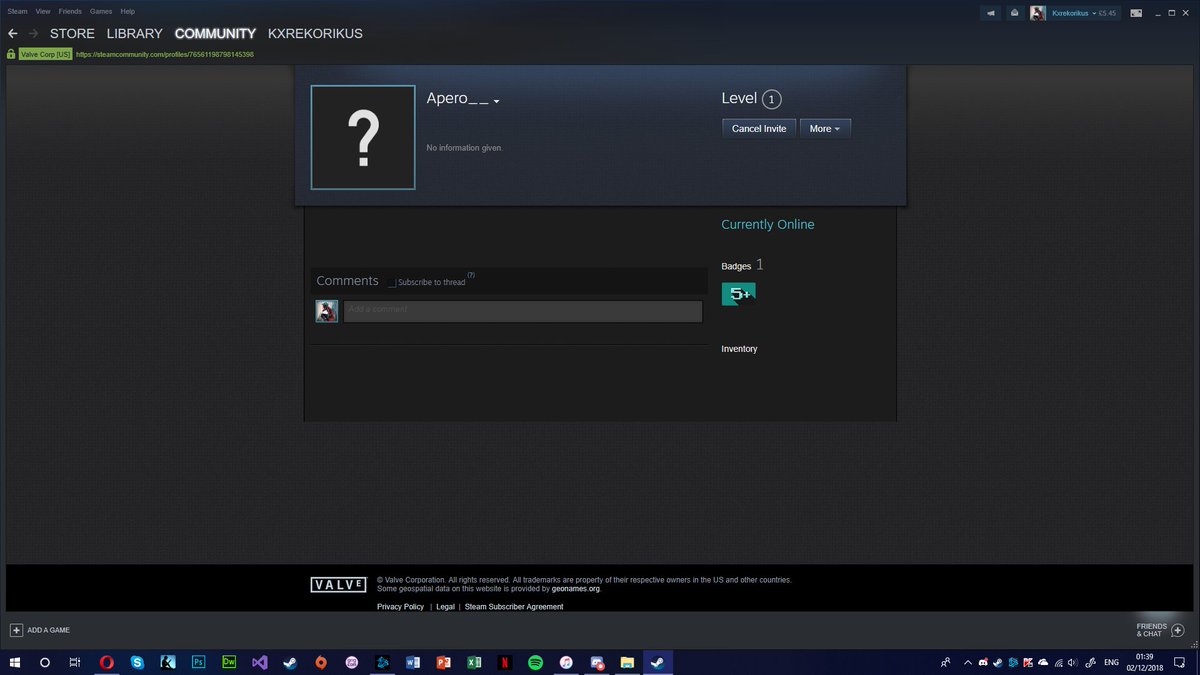The height and width of the screenshot is (675, 1200).
Task: Click the profile avatar question mark
Action: [x=363, y=137]
